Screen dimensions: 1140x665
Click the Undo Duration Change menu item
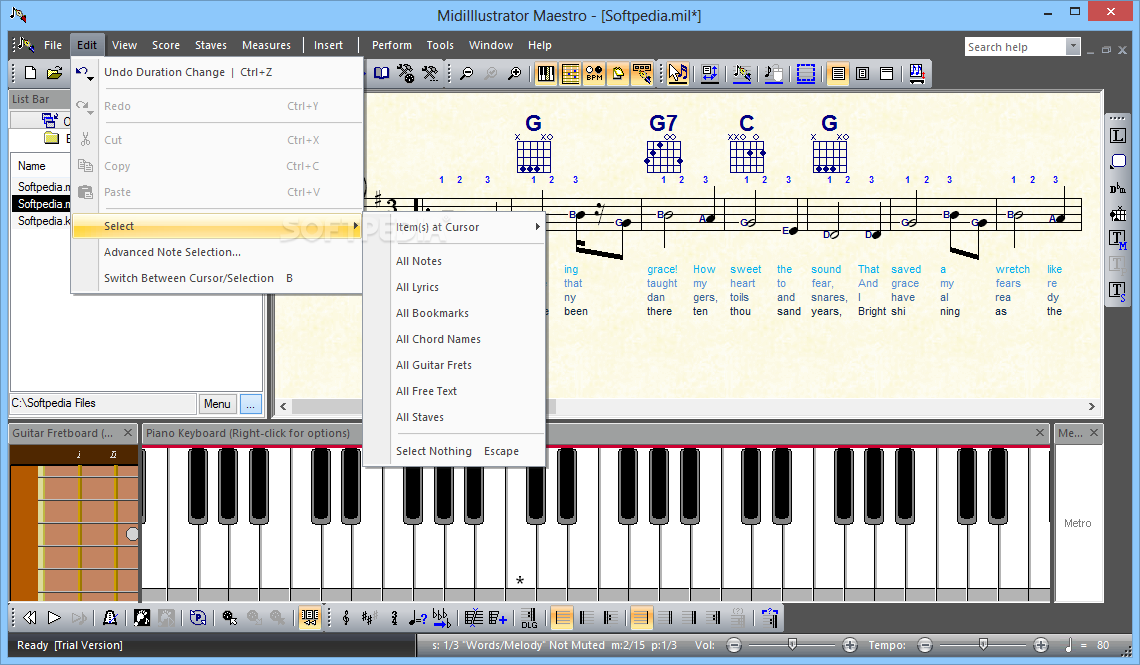(218, 72)
